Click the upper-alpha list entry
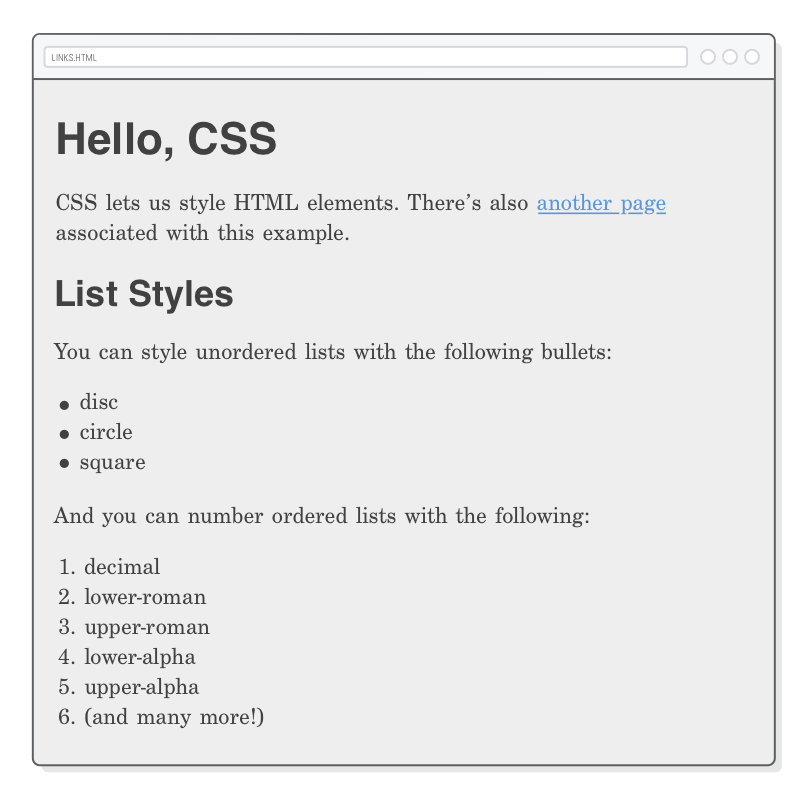The width and height of the screenshot is (808, 800). [x=140, y=687]
